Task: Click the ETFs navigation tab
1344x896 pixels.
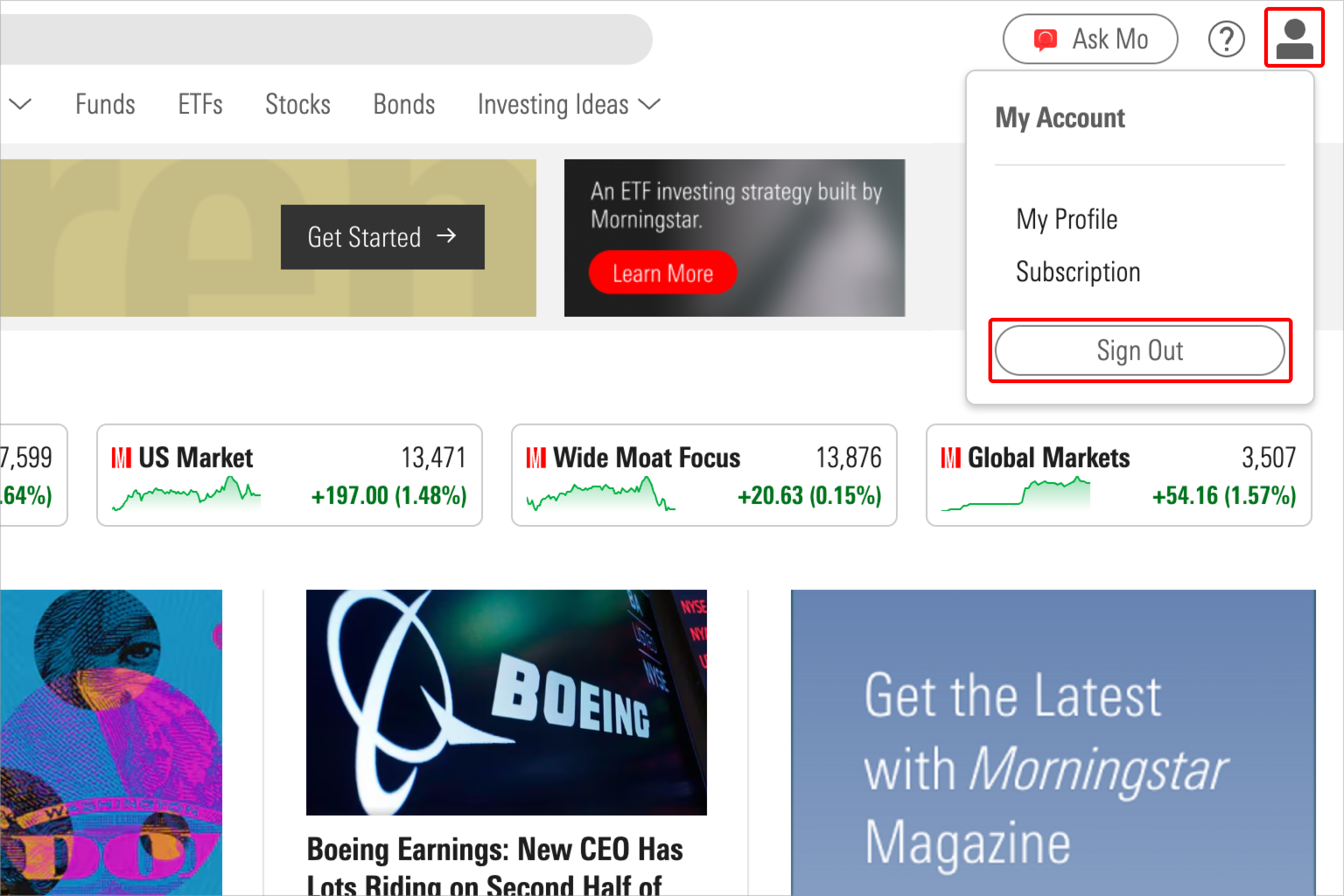Action: pos(199,104)
